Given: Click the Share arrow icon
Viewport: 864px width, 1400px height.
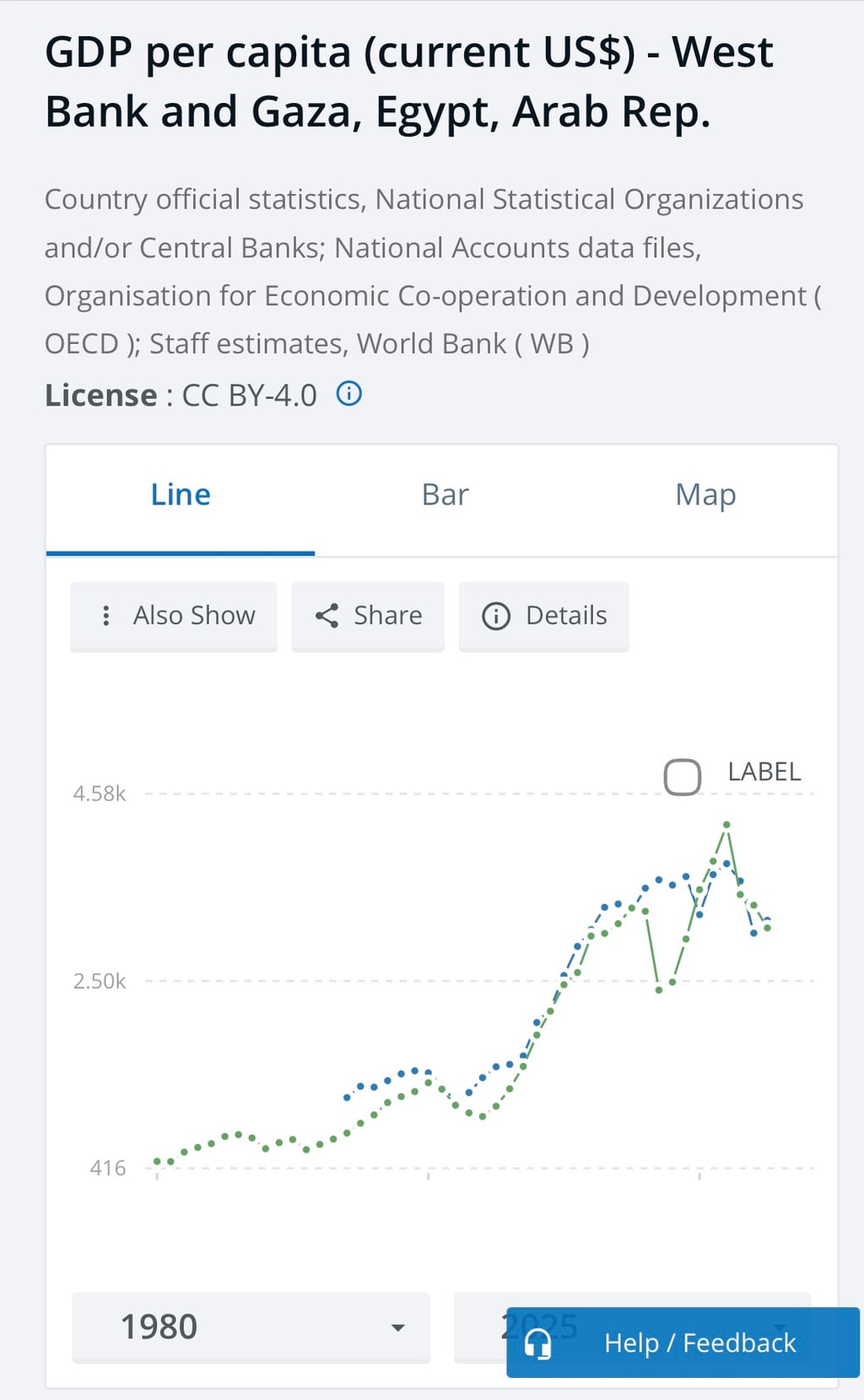Looking at the screenshot, I should pos(327,616).
